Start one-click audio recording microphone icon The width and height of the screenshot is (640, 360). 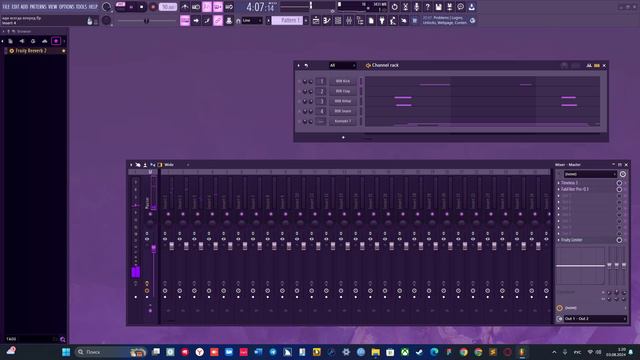point(416,7)
